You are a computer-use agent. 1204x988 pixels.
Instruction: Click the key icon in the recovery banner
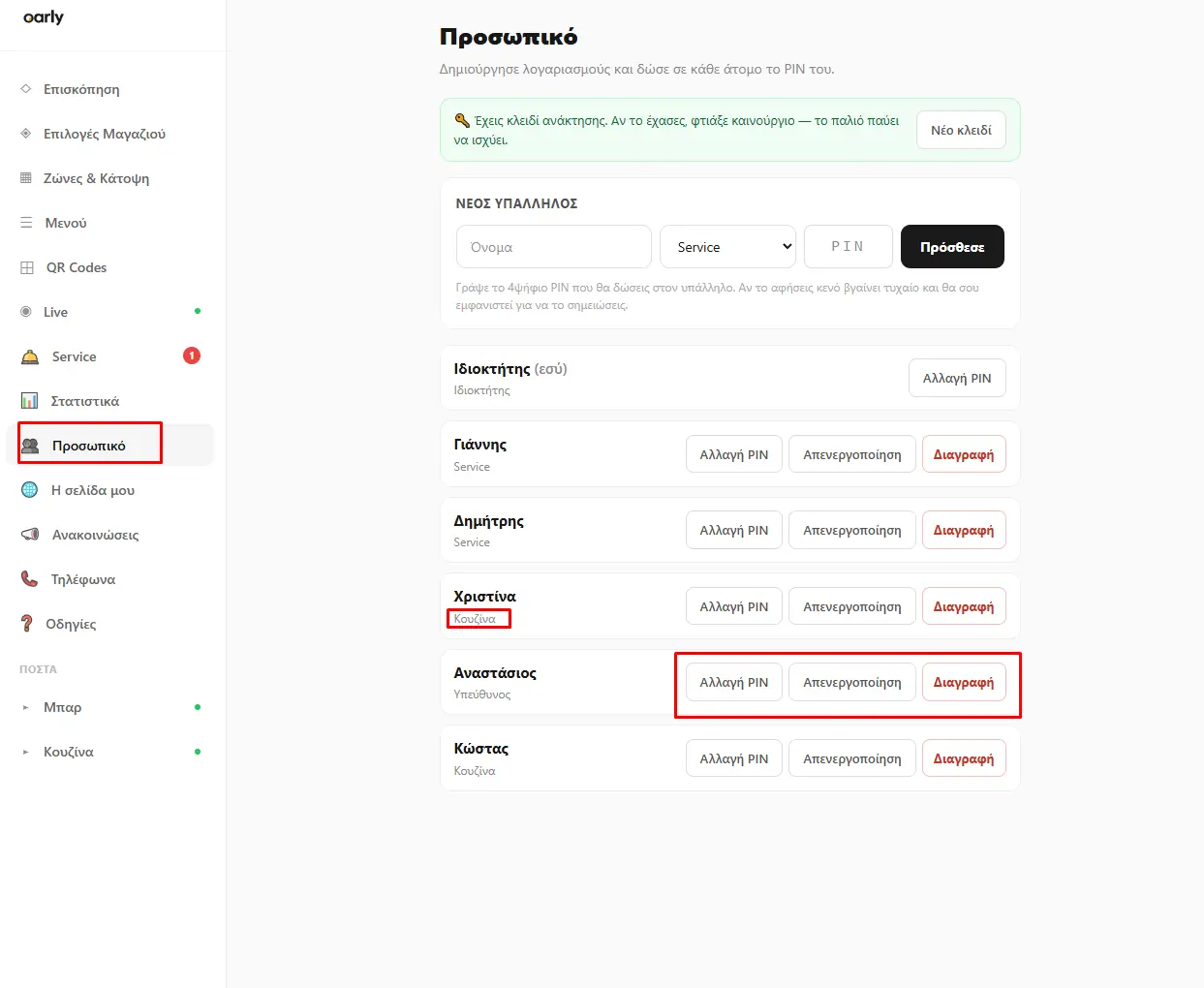click(x=462, y=120)
